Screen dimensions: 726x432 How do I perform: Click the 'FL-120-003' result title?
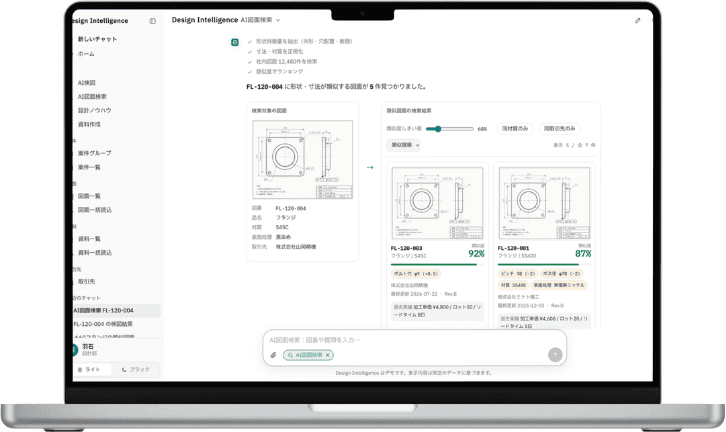tap(407, 248)
